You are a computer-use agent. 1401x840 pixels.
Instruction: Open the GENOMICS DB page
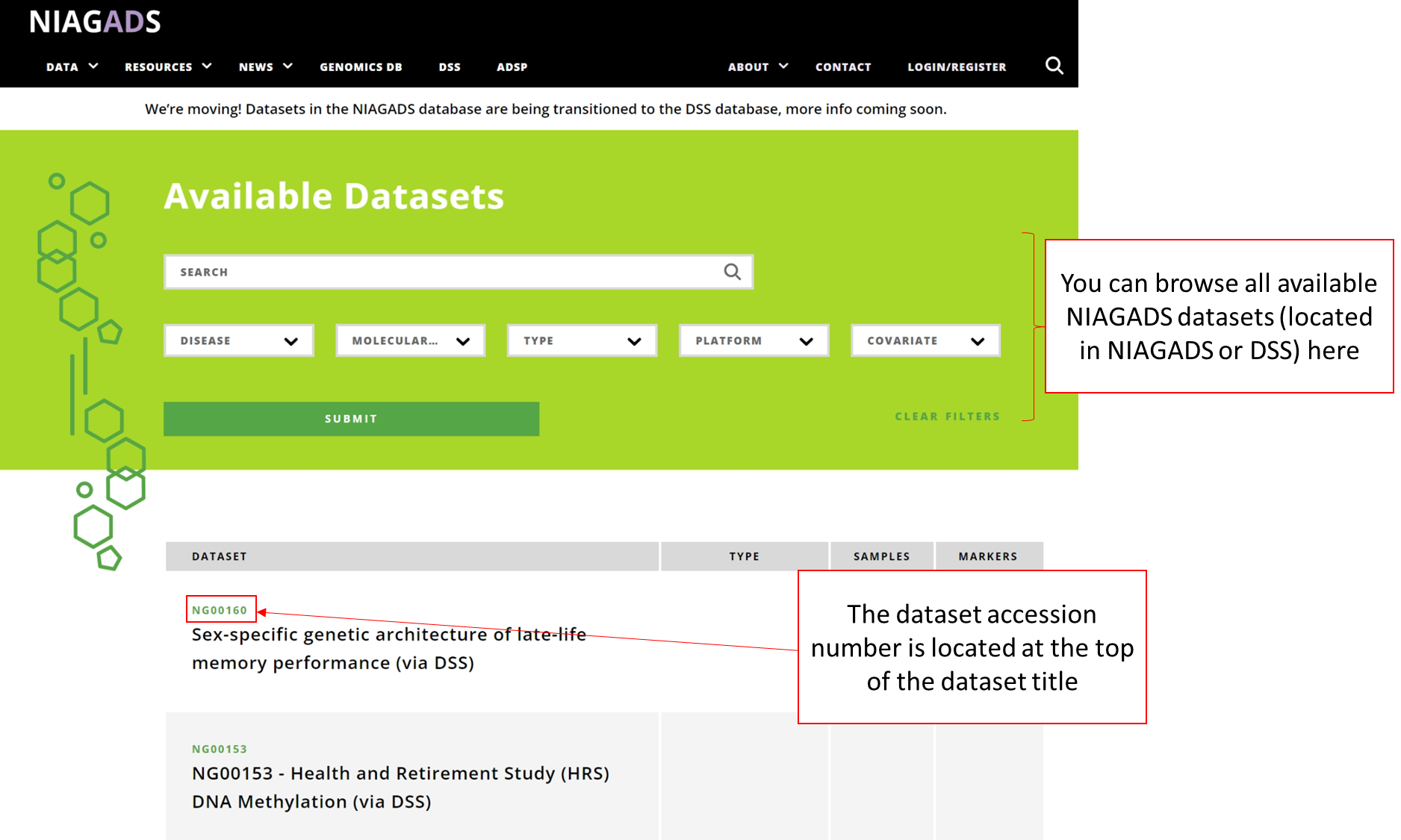[361, 66]
